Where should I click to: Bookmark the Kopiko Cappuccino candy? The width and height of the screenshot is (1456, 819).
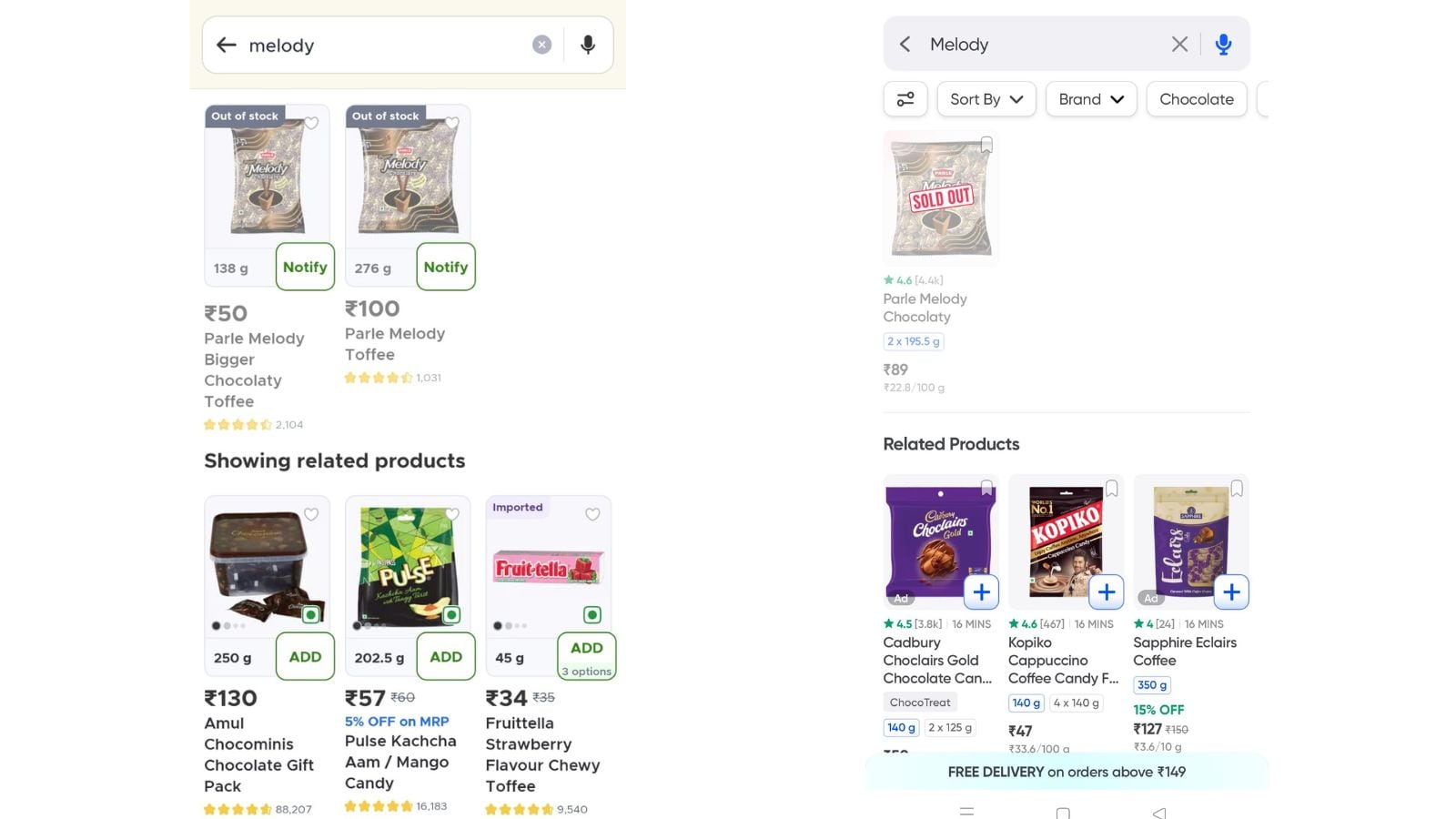pyautogui.click(x=1111, y=489)
